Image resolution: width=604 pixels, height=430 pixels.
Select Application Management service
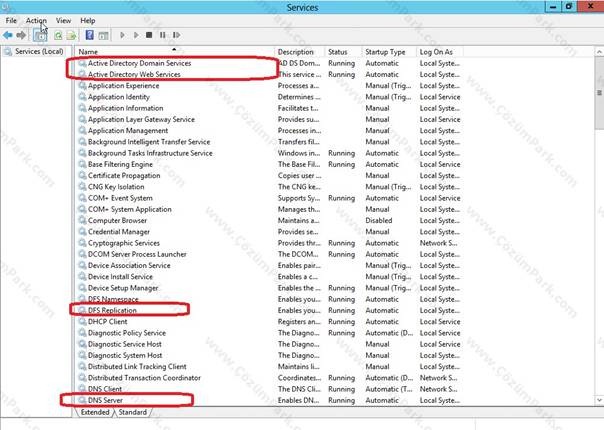click(x=128, y=131)
